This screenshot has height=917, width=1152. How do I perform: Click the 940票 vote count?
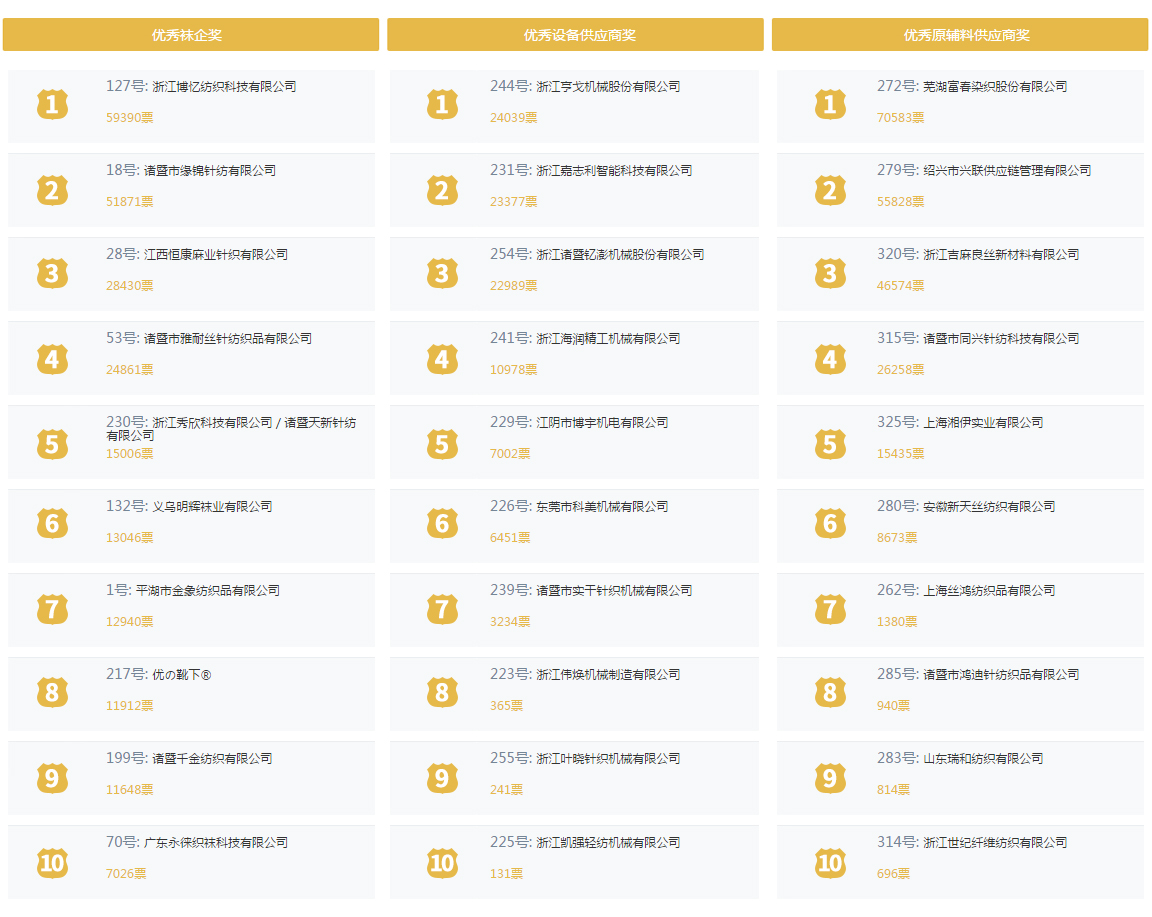tap(893, 705)
